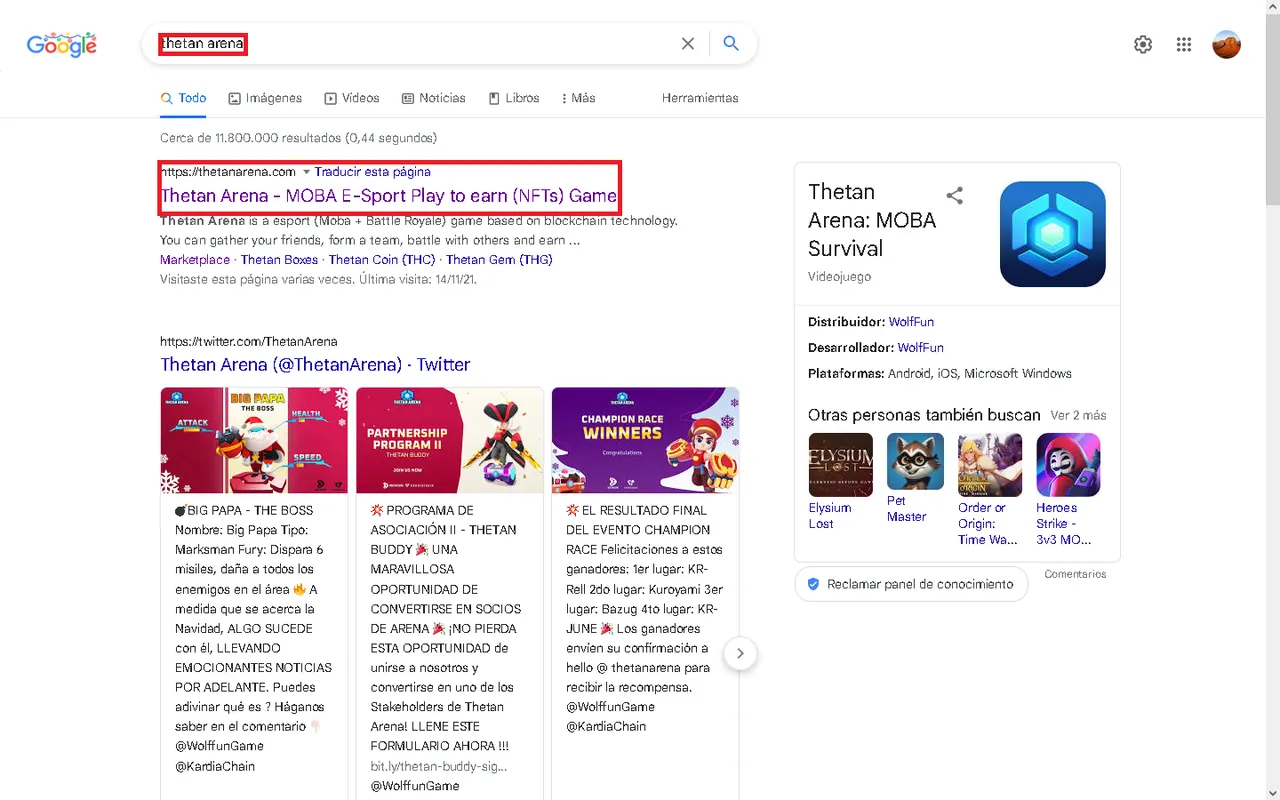Open the Heroes Strike game thumbnail
The width and height of the screenshot is (1280, 800).
(1068, 465)
